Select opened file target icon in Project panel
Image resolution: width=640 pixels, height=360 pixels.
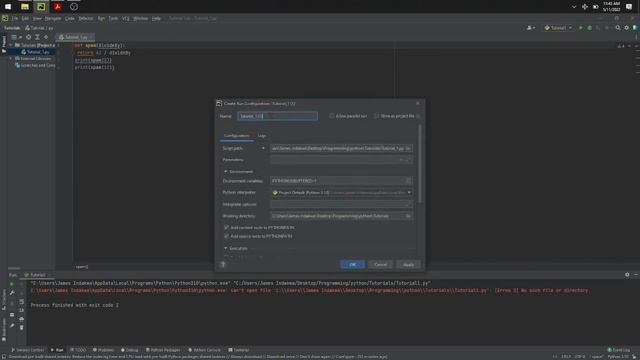click(29, 37)
